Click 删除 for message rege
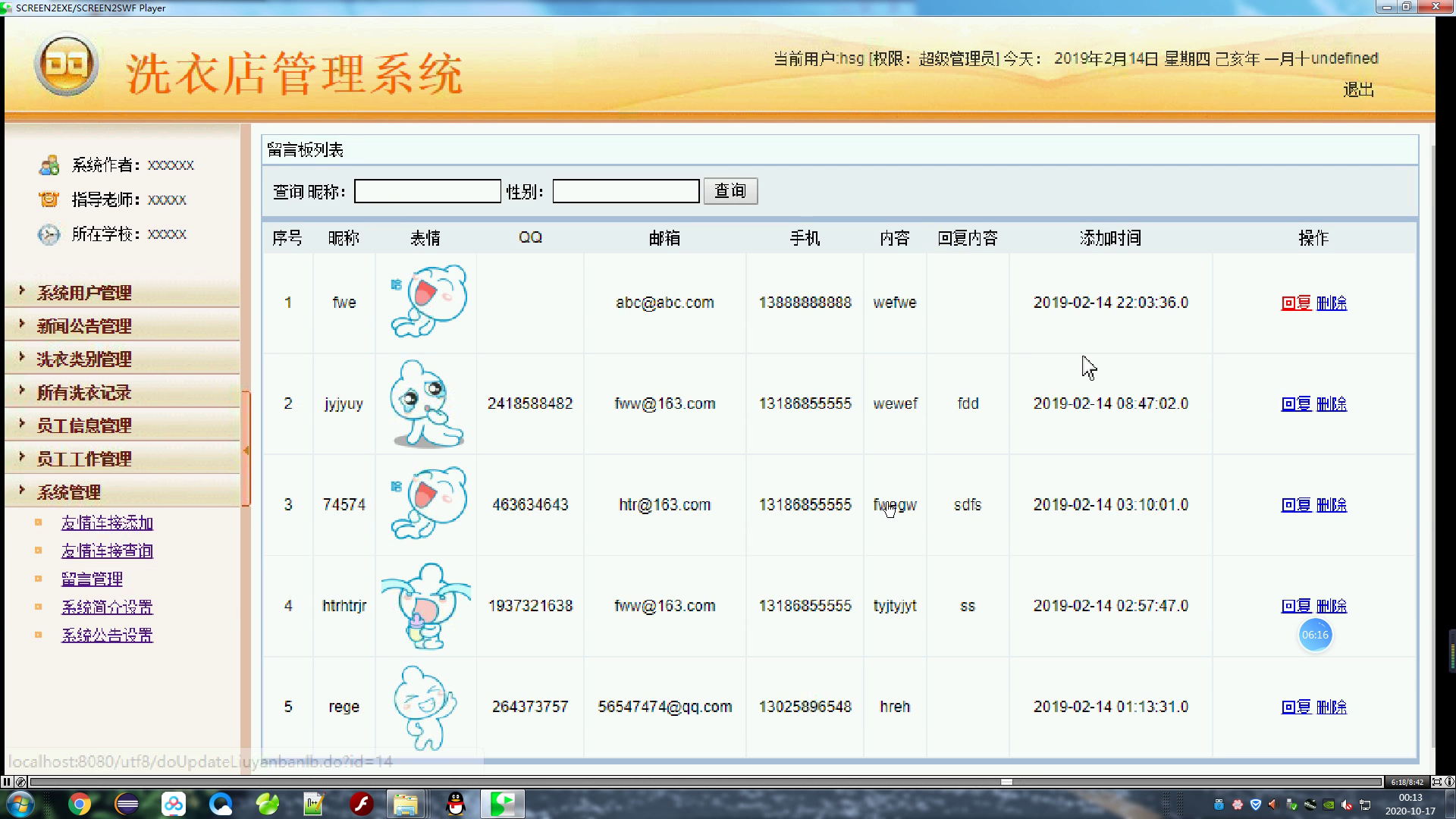 1332,708
